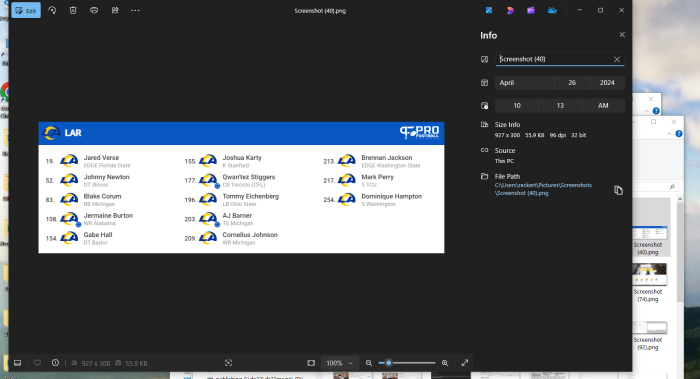Open Help icon in the rear File Explorer window

tap(656, 111)
